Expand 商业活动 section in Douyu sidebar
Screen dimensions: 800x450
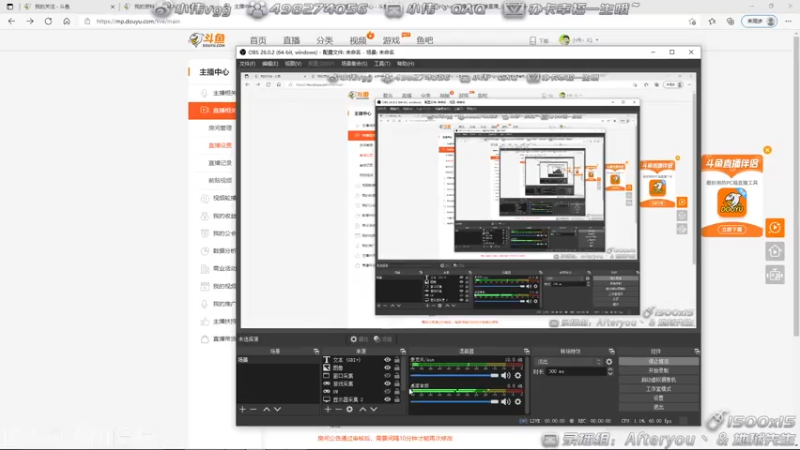(x=219, y=268)
